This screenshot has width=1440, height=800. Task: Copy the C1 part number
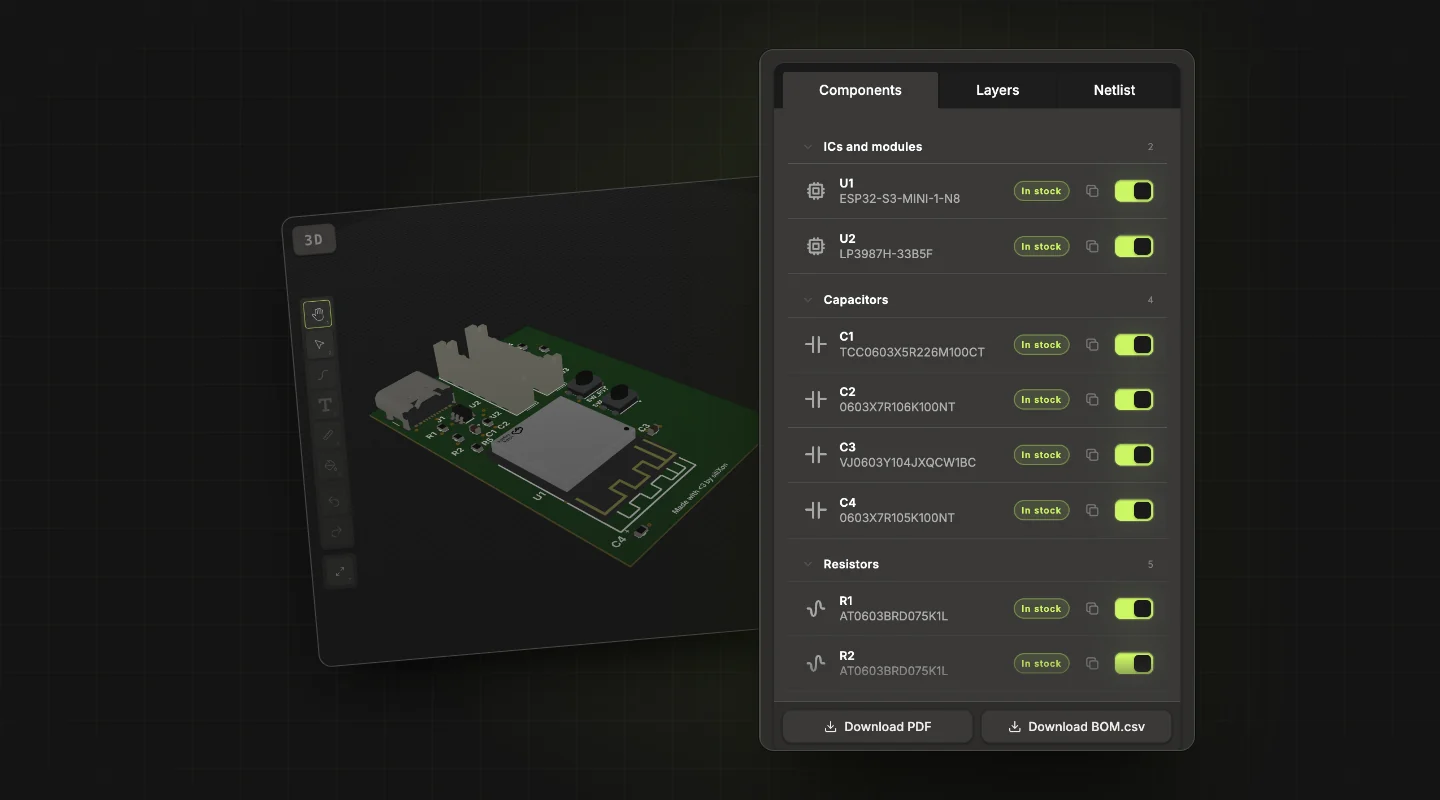pos(1092,345)
